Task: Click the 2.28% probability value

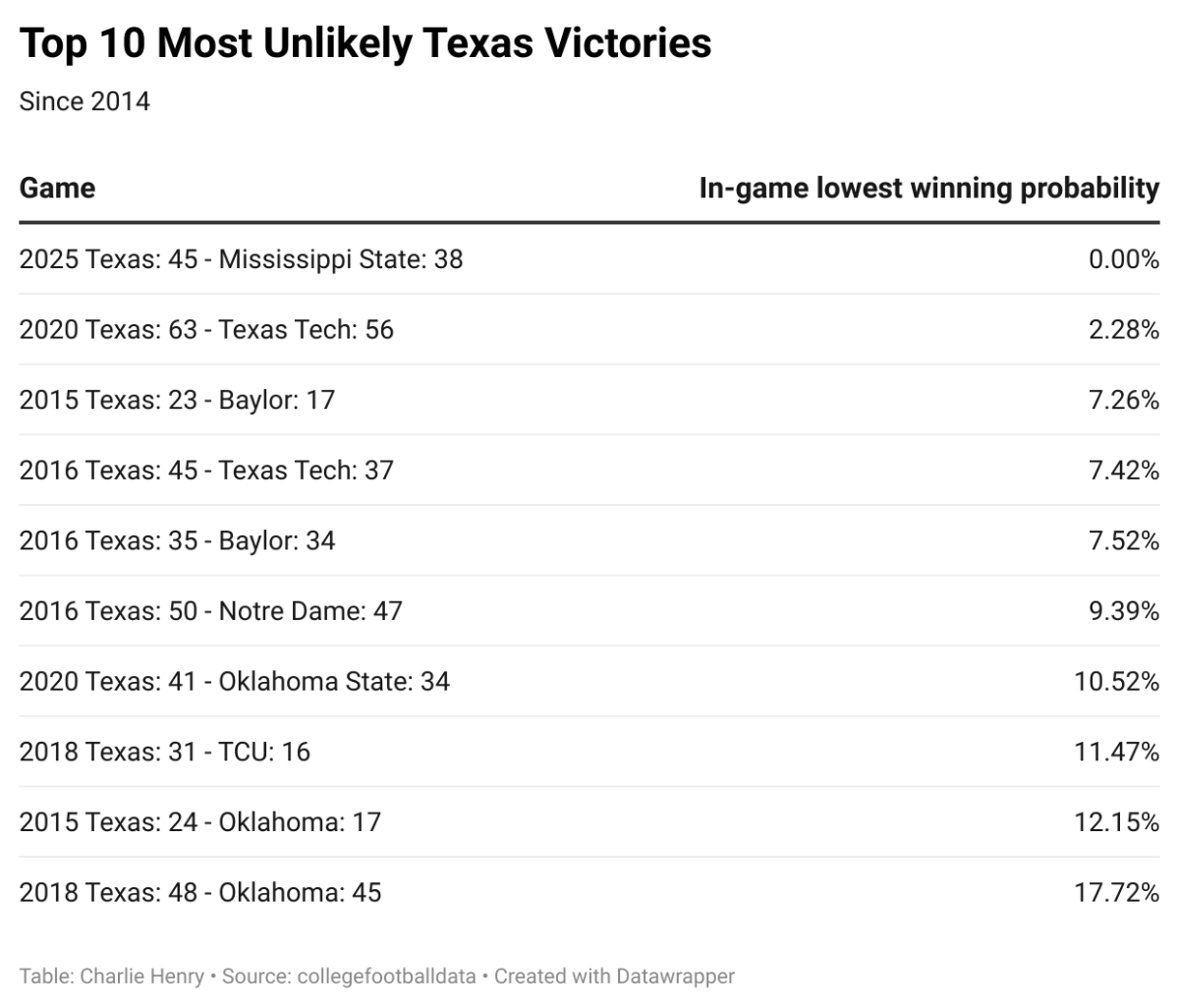Action: (1124, 329)
